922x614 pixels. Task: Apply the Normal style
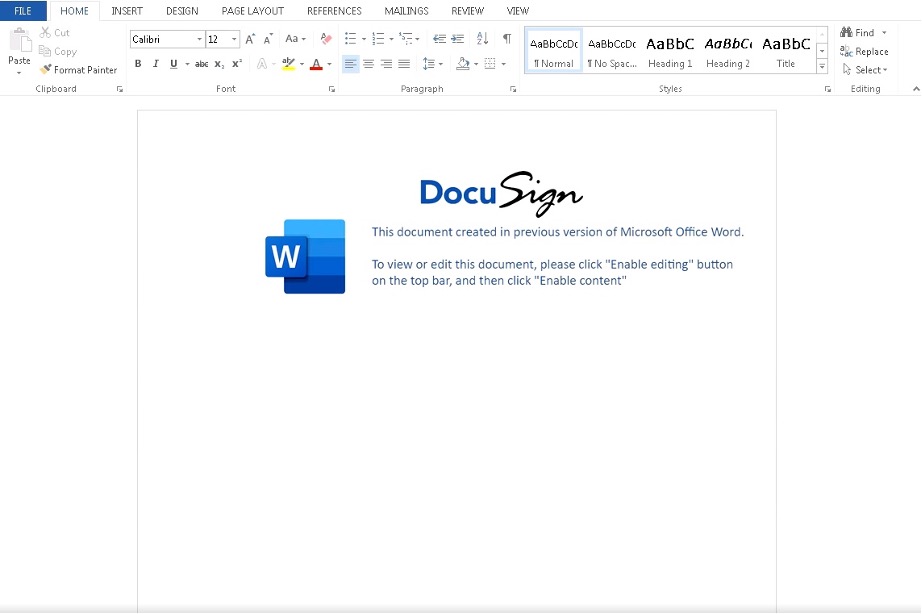[x=554, y=51]
